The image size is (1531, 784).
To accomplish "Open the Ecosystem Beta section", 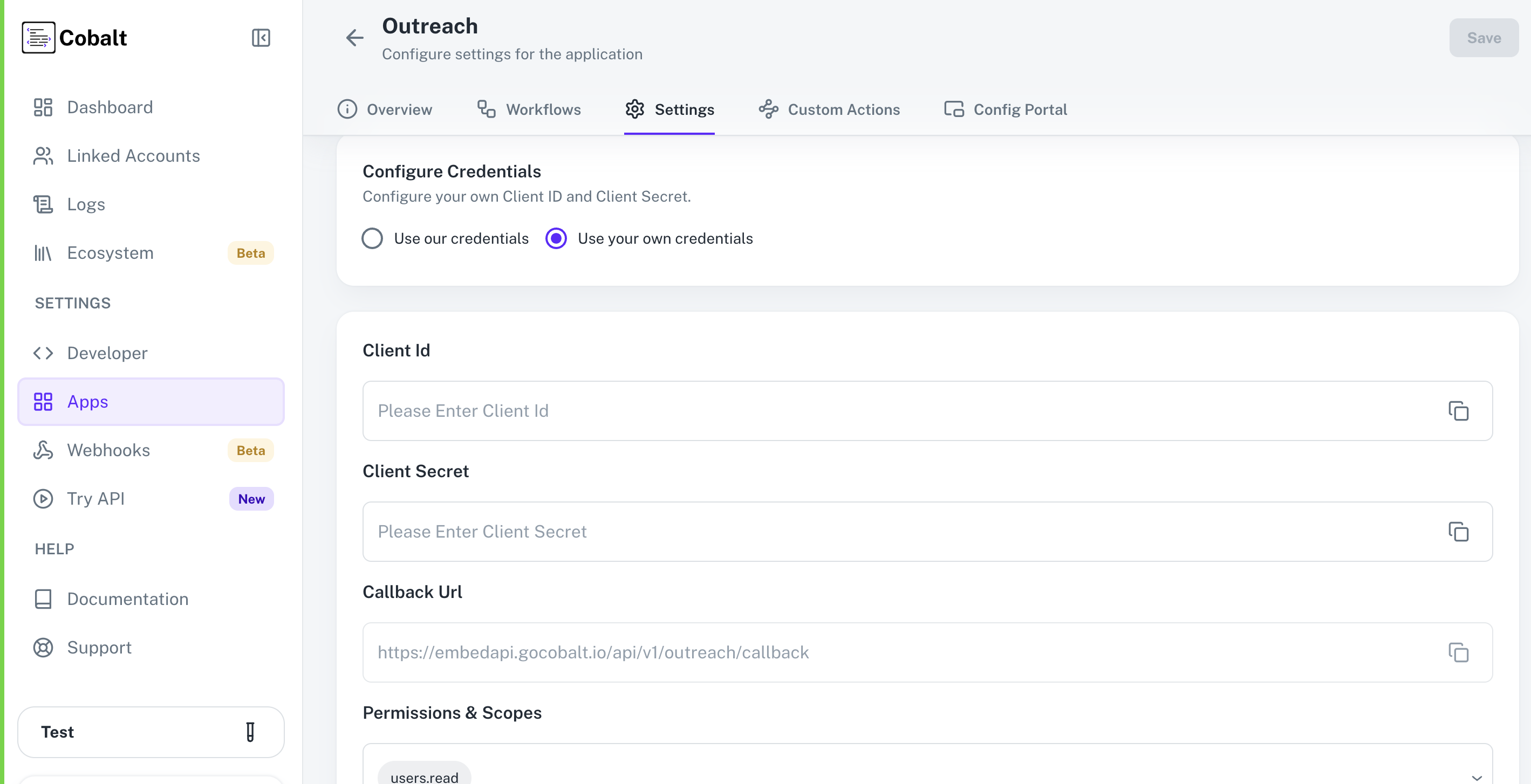I will tap(111, 252).
